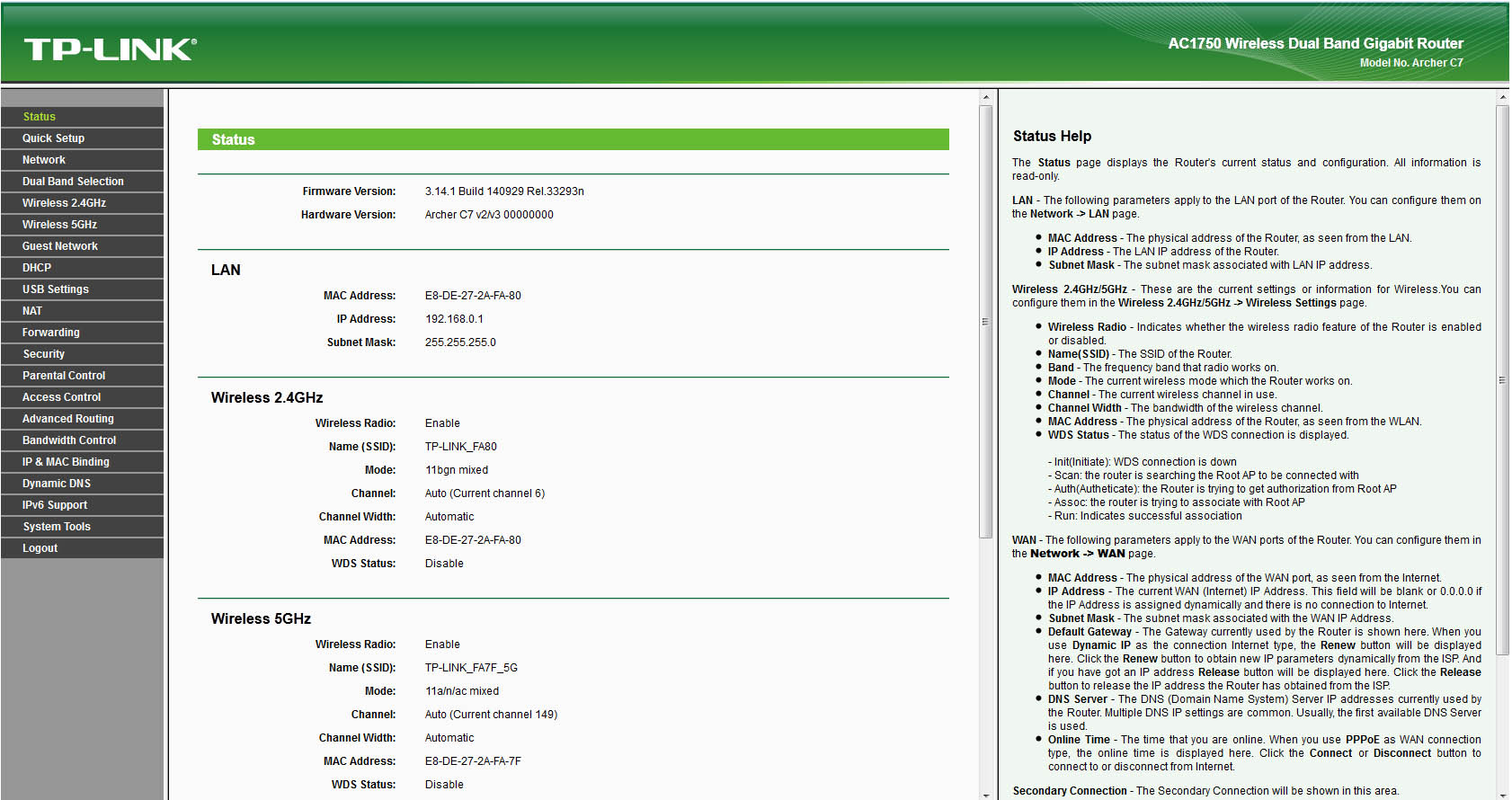
Task: Open System Tools in sidebar
Action: point(82,527)
